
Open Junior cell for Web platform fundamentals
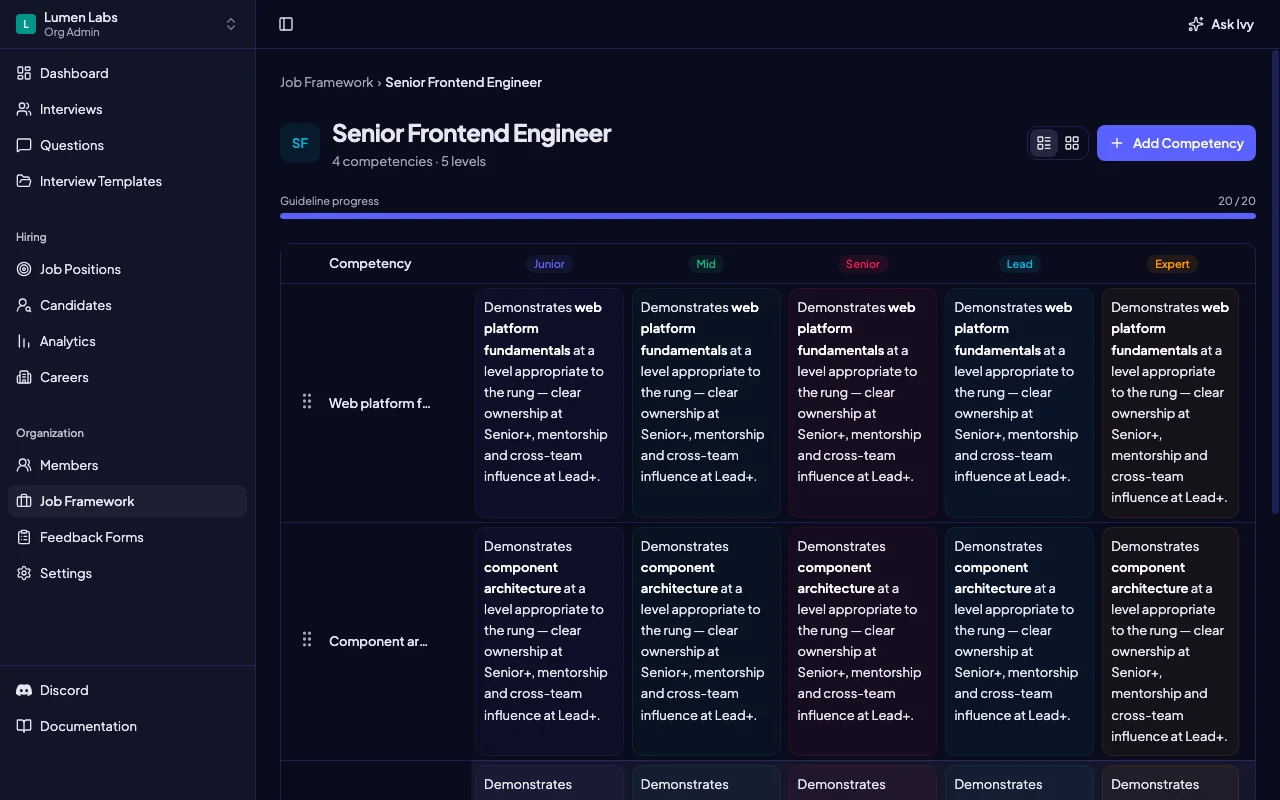(549, 403)
